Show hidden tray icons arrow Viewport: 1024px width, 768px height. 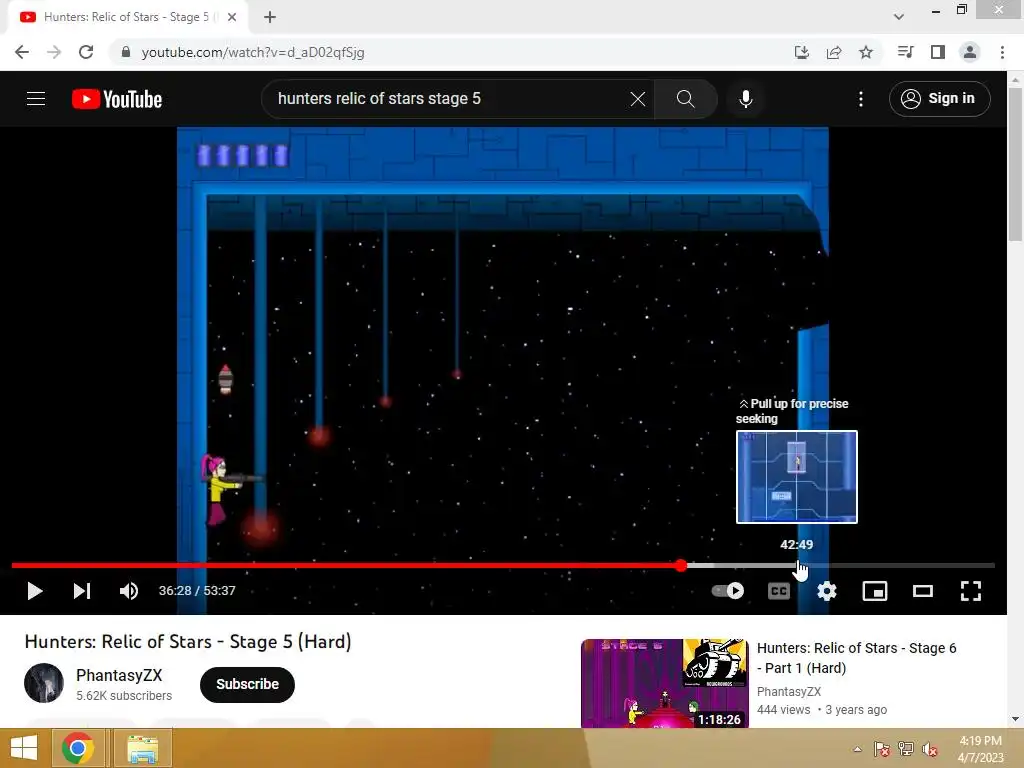[x=857, y=749]
